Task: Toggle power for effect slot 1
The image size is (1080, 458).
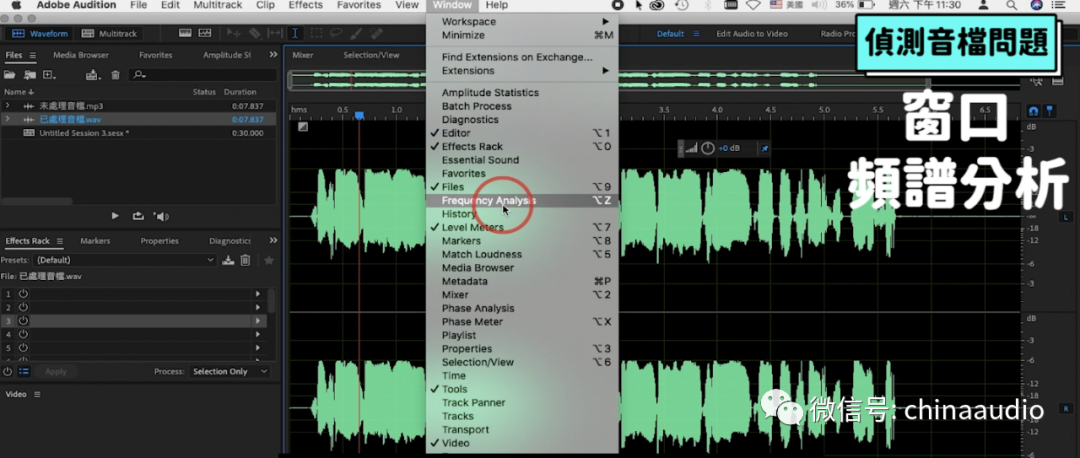Action: click(23, 294)
